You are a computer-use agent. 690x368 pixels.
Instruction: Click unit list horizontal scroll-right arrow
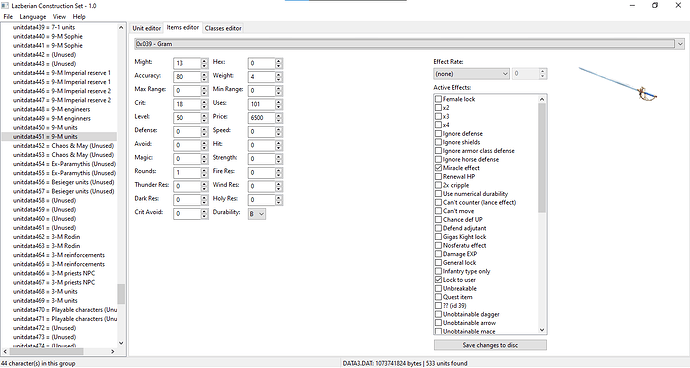113,351
